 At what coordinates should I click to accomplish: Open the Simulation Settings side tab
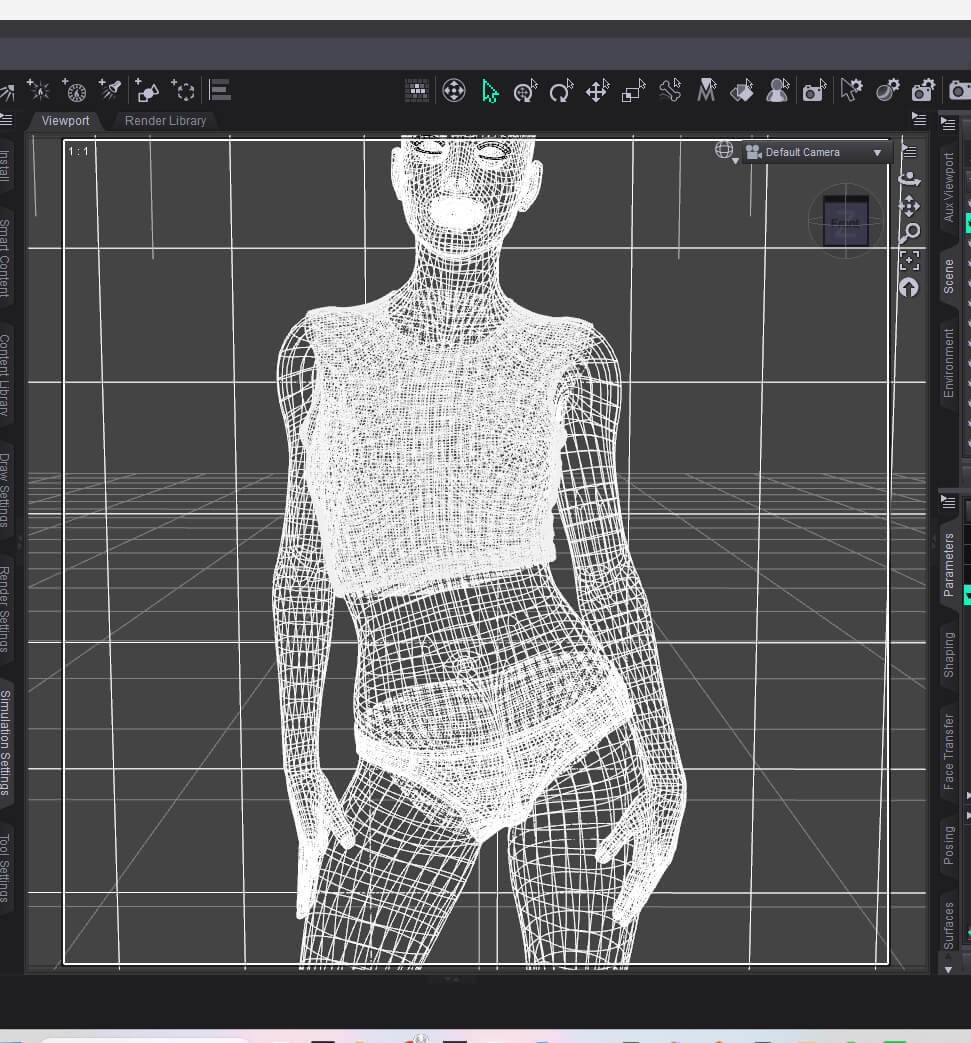tap(5, 742)
